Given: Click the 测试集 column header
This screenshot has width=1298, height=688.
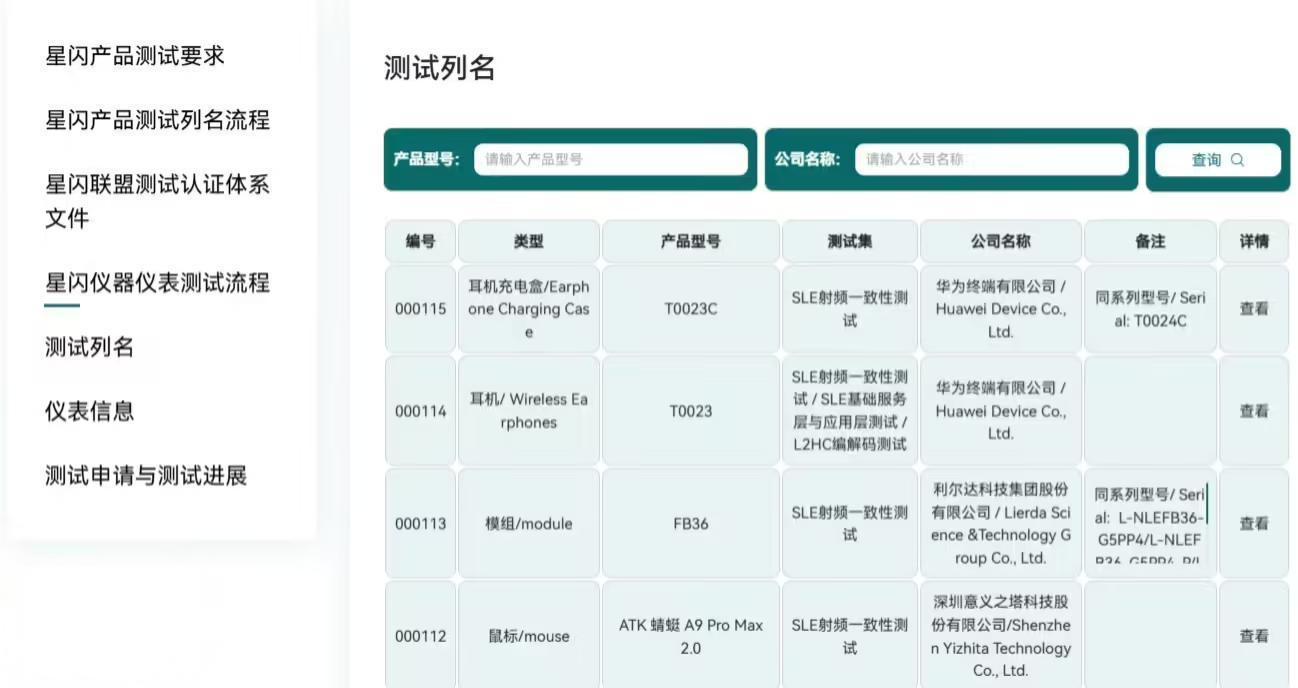Looking at the screenshot, I should pos(849,241).
